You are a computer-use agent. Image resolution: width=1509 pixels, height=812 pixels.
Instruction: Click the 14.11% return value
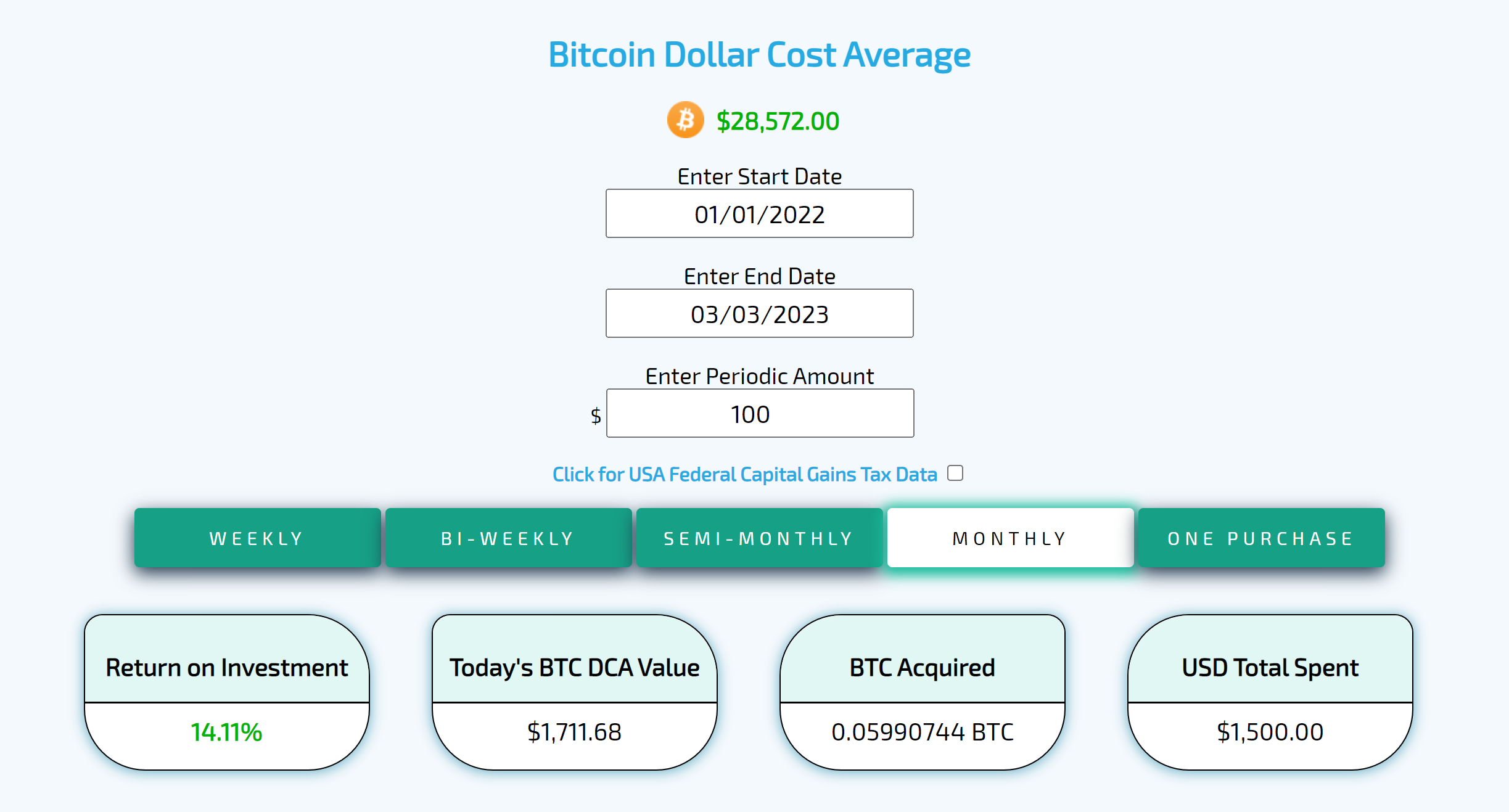[226, 732]
